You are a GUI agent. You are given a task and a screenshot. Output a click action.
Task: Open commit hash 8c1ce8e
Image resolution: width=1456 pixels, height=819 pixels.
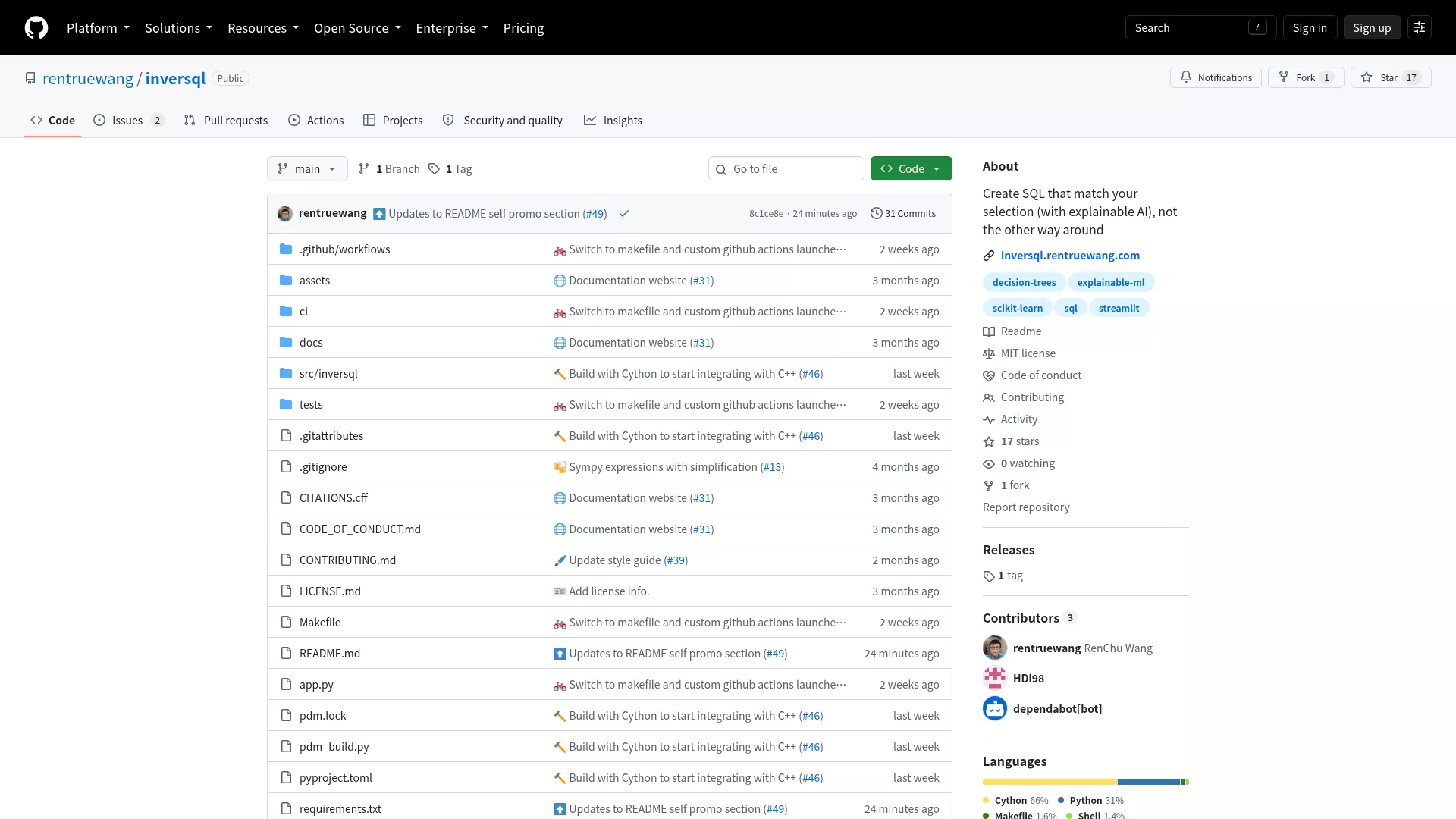(x=766, y=214)
